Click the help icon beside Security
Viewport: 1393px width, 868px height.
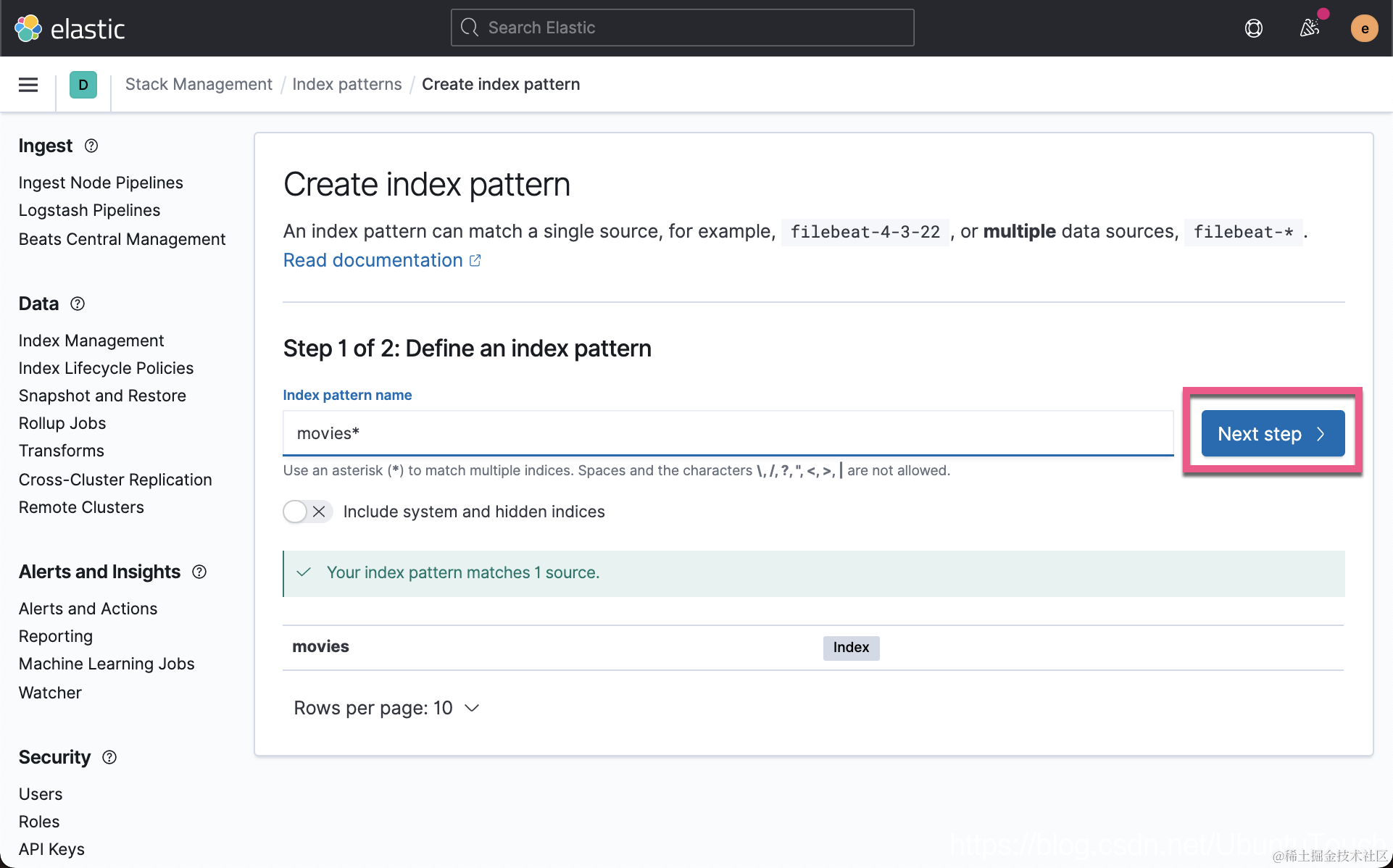109,757
